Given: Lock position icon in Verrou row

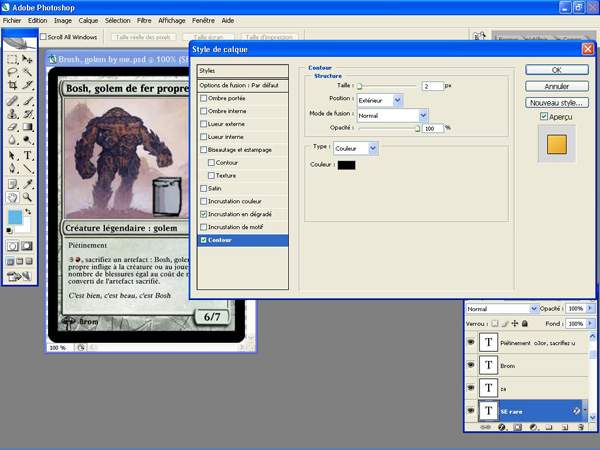Looking at the screenshot, I should (x=515, y=324).
